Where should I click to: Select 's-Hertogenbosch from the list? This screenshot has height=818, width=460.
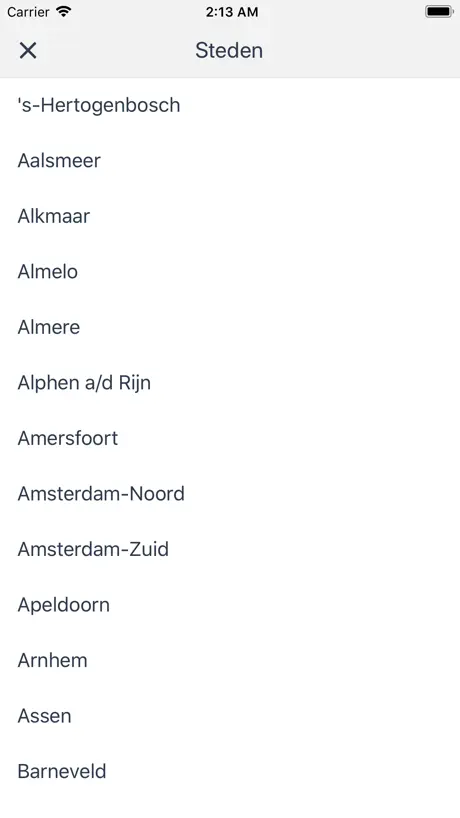coord(230,105)
